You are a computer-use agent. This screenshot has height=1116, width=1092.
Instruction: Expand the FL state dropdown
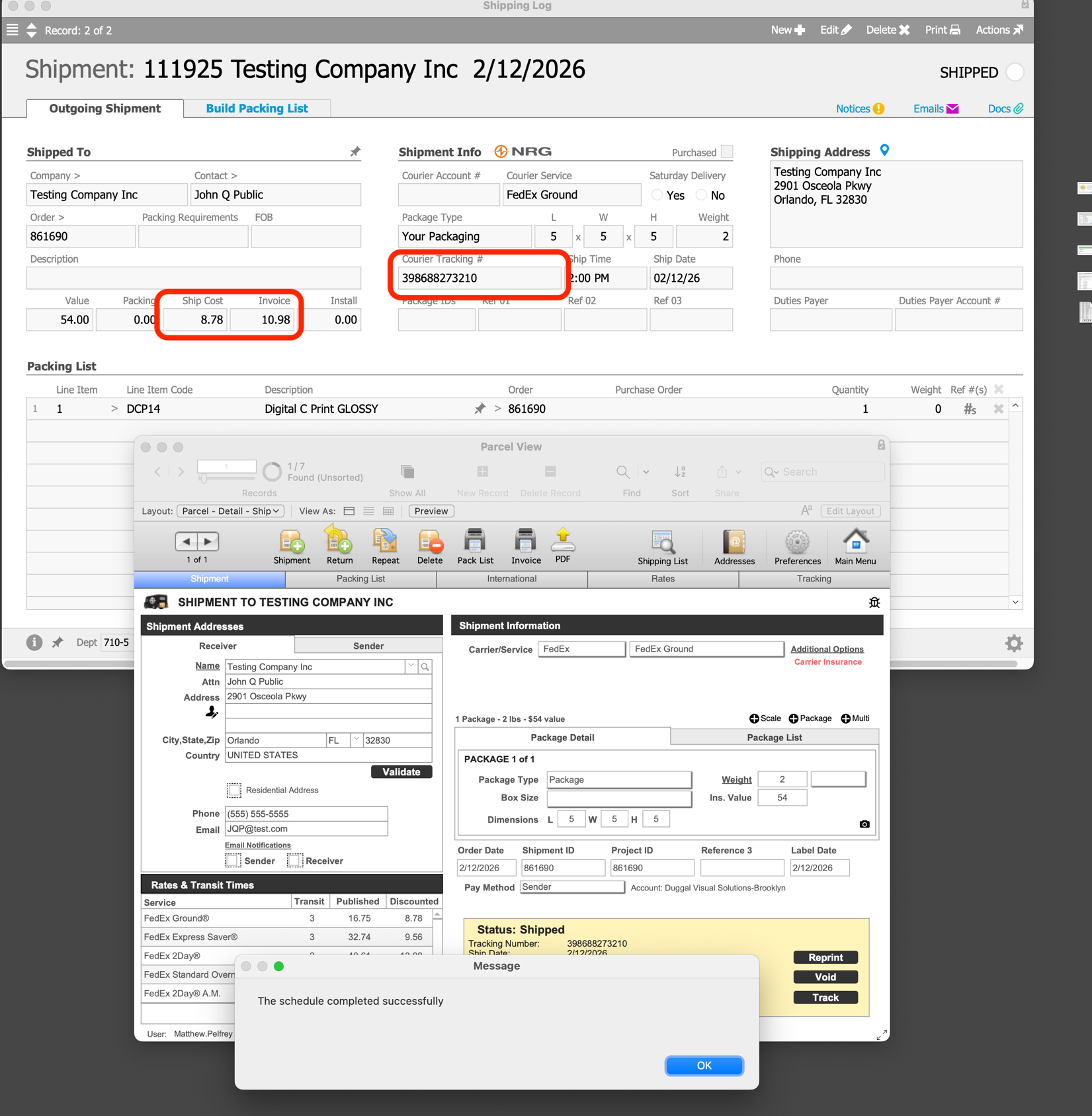[356, 740]
